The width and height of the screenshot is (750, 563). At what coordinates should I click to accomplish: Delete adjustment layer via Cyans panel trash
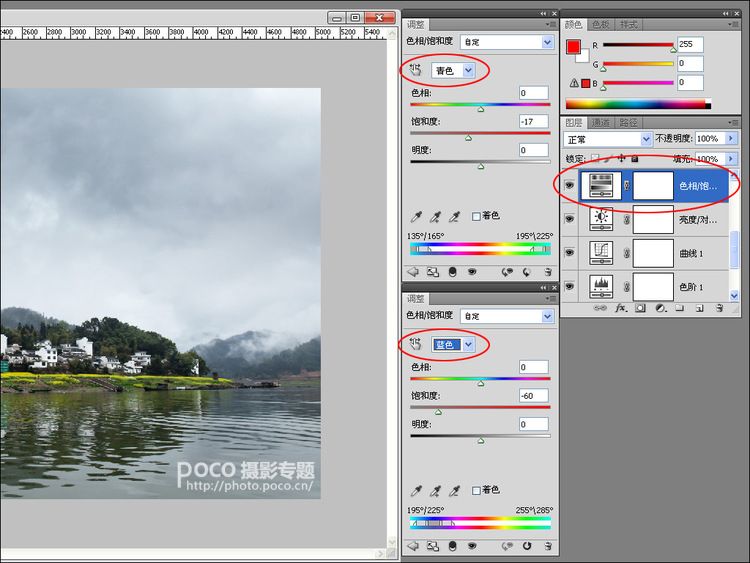(548, 272)
